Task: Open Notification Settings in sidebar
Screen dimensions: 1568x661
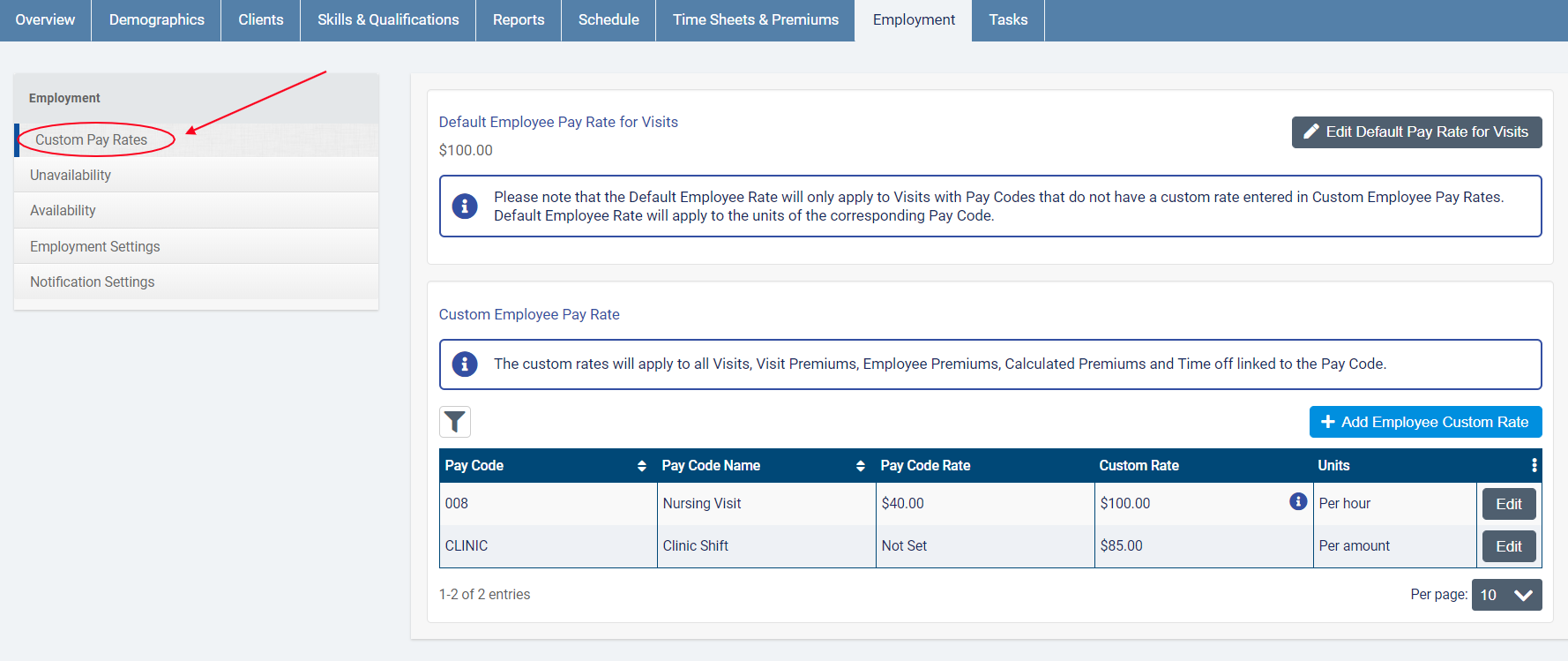Action: (x=93, y=282)
